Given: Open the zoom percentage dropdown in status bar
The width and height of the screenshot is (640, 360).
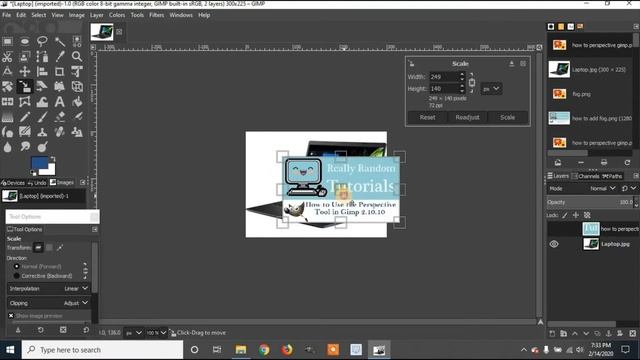Looking at the screenshot, I should pos(156,333).
